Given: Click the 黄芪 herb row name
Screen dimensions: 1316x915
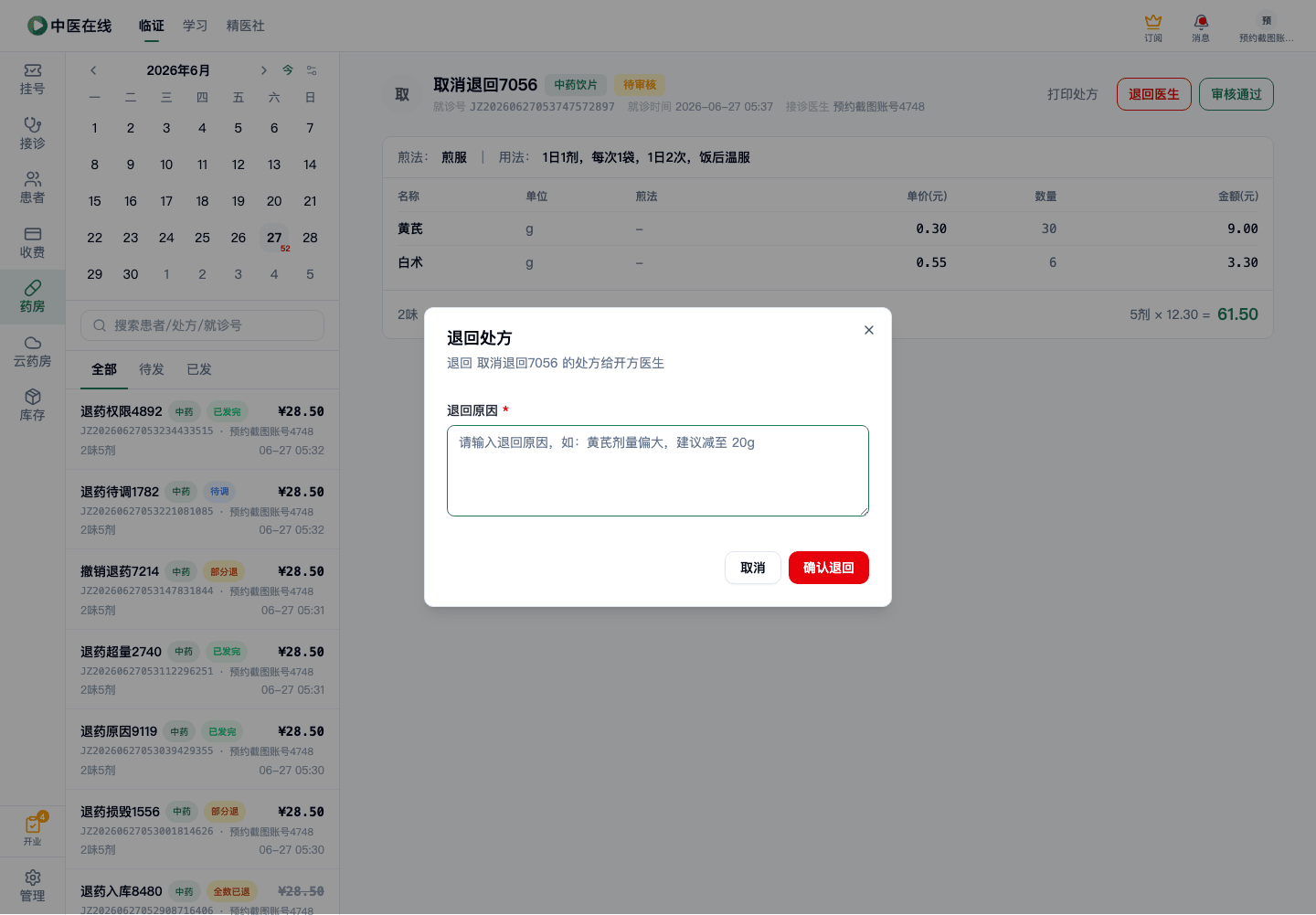Looking at the screenshot, I should pyautogui.click(x=410, y=229).
